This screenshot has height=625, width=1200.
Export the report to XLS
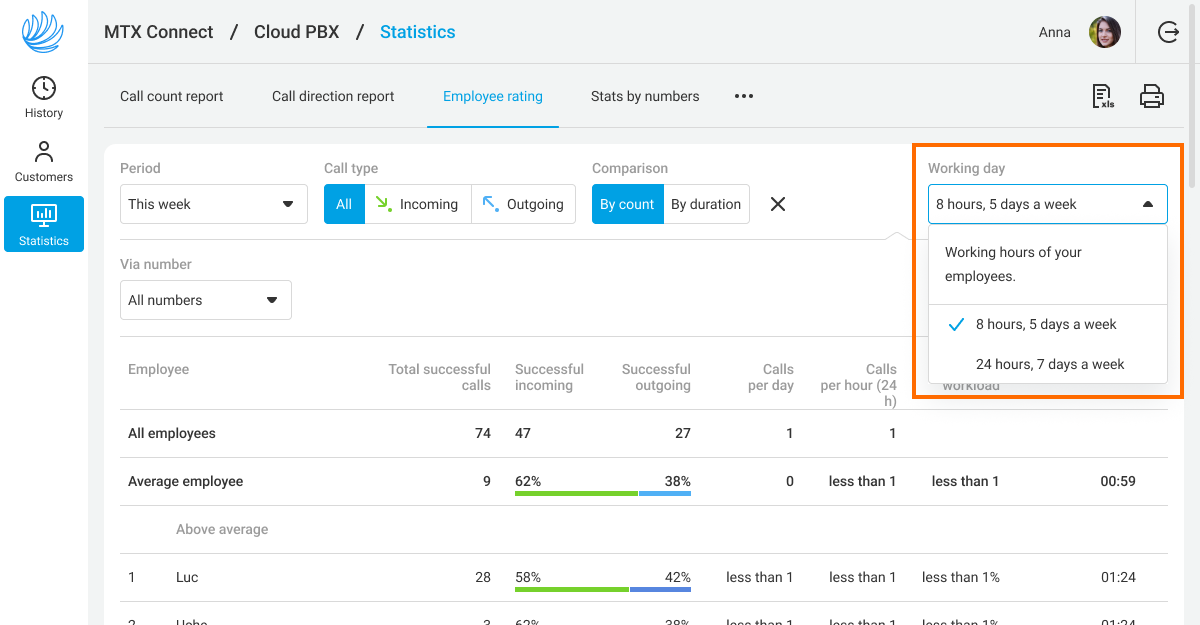[x=1102, y=96]
